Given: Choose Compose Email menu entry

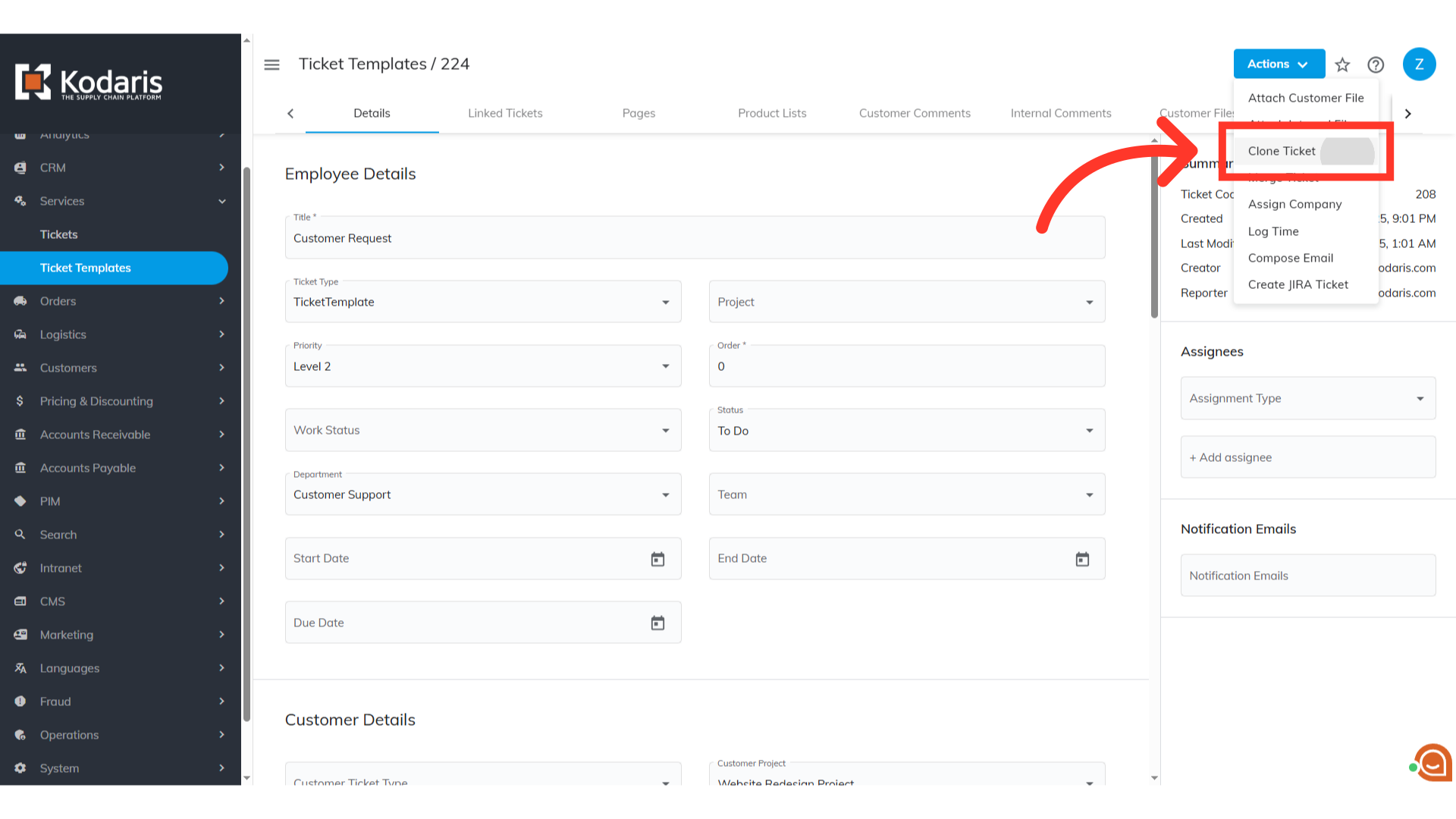Looking at the screenshot, I should (1290, 258).
